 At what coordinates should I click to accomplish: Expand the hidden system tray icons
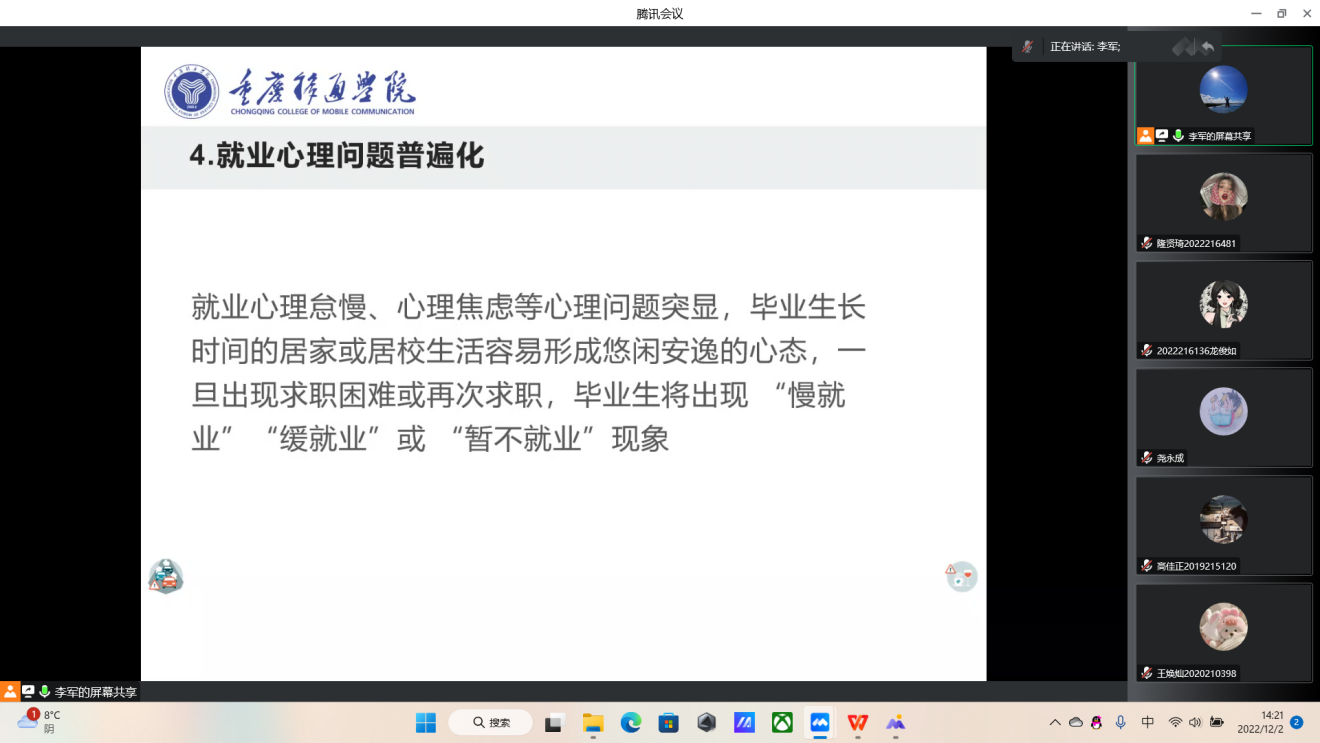pyautogui.click(x=1054, y=722)
